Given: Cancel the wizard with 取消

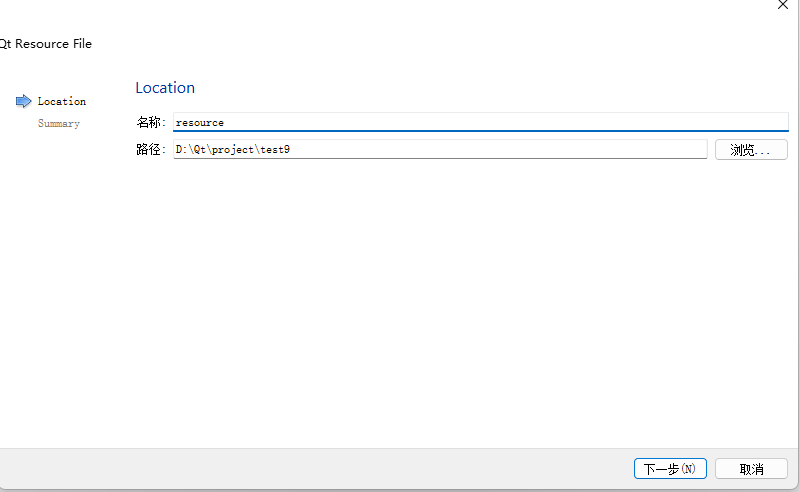Looking at the screenshot, I should point(751,469).
